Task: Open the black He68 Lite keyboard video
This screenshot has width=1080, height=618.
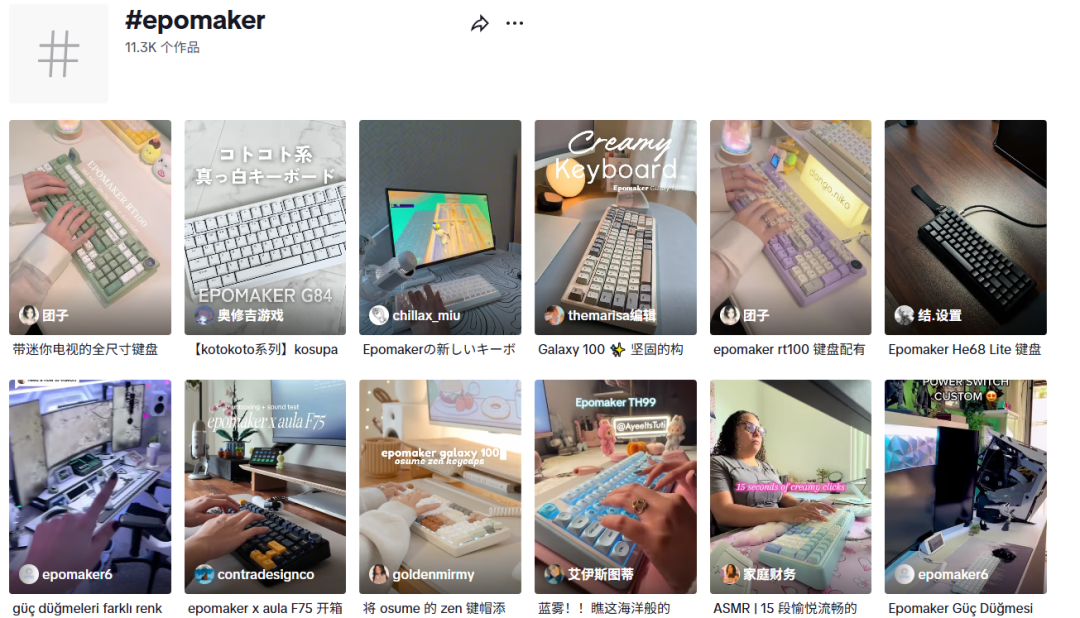Action: [x=966, y=227]
